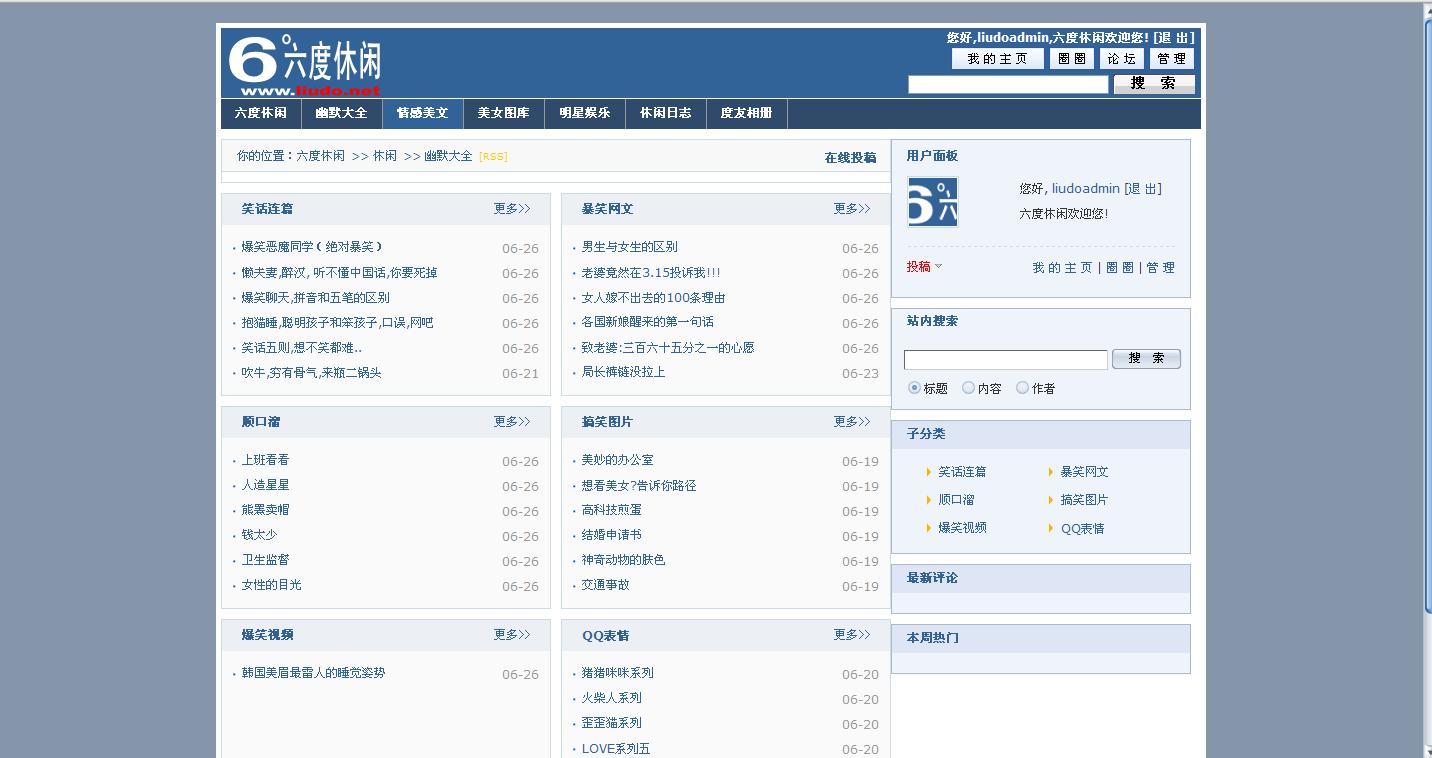Click the 论坛 button in header

[x=1121, y=59]
